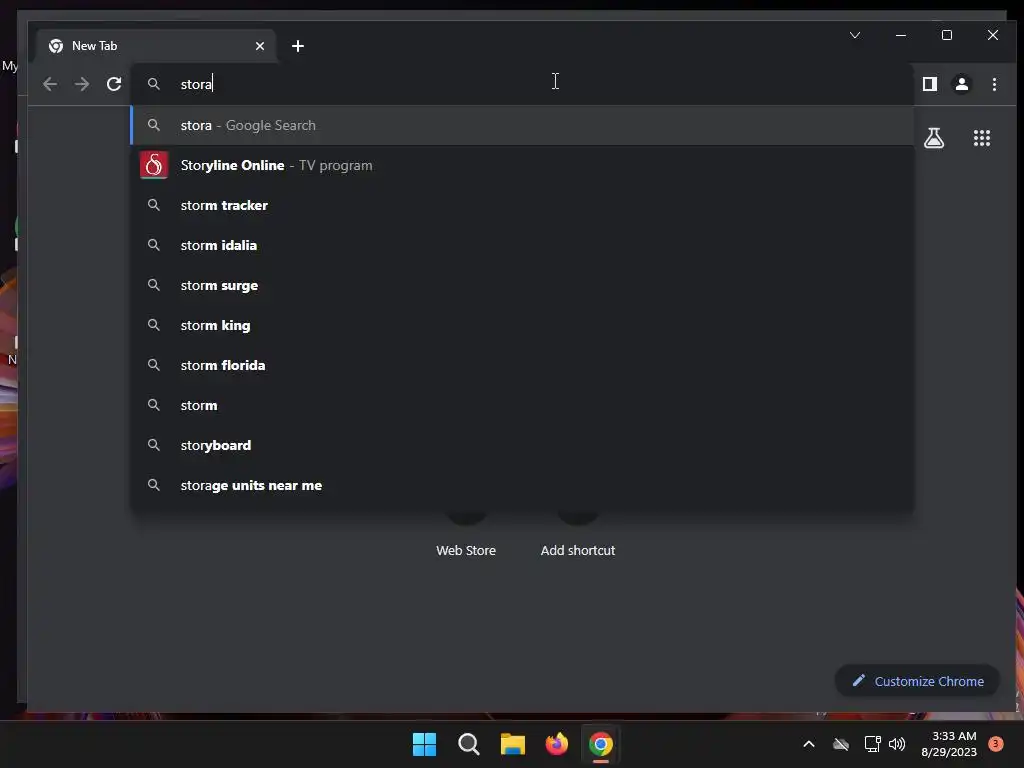Viewport: 1024px width, 768px height.
Task: Select 'stora - Google Search' suggestion
Action: click(522, 125)
